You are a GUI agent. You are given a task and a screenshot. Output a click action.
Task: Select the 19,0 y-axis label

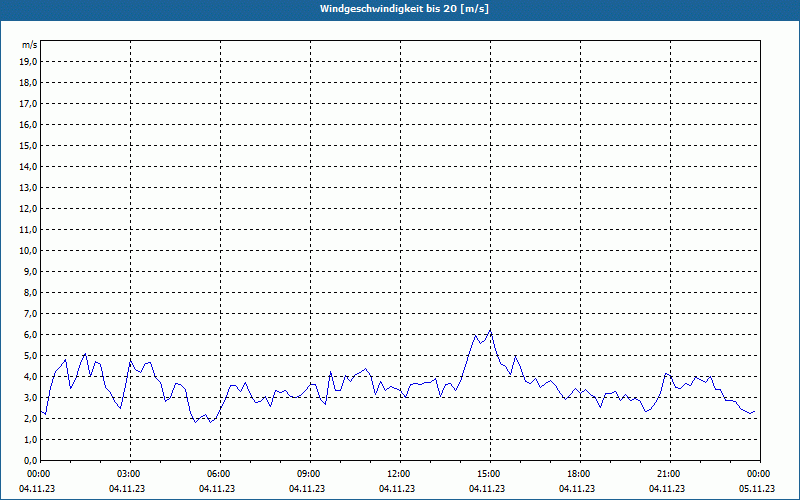[29, 62]
